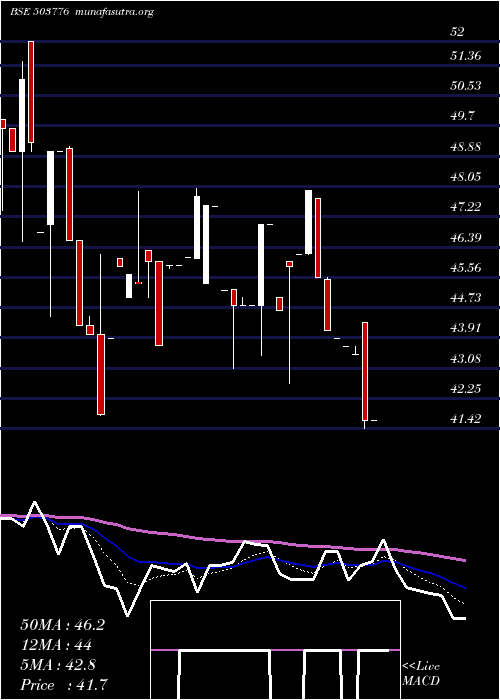Click the munafasutra.org label

pyautogui.click(x=115, y=12)
